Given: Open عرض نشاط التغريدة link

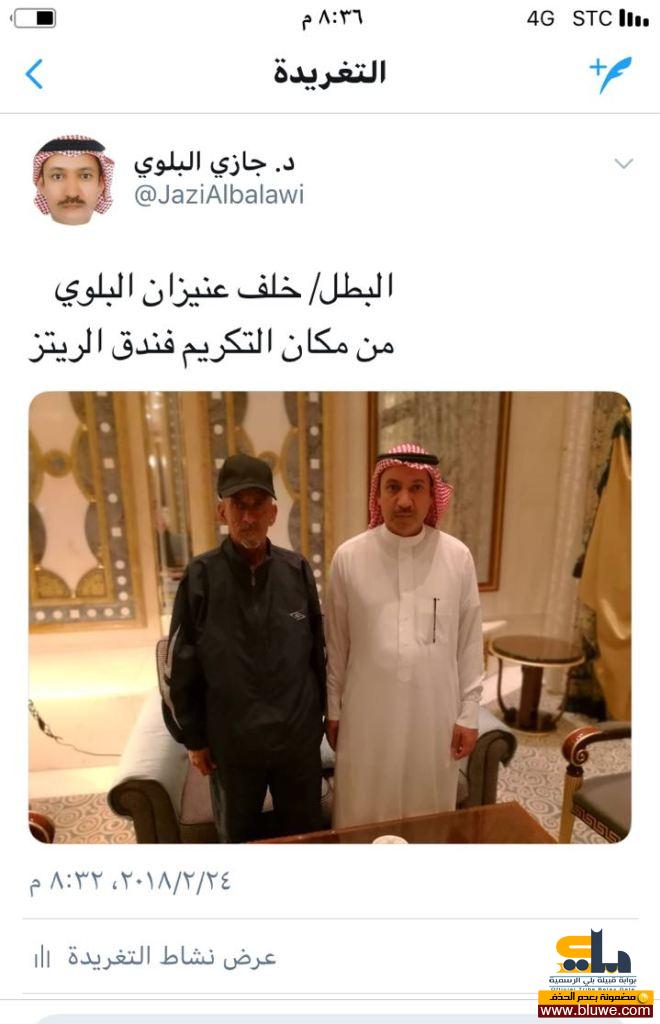Looking at the screenshot, I should [172, 957].
